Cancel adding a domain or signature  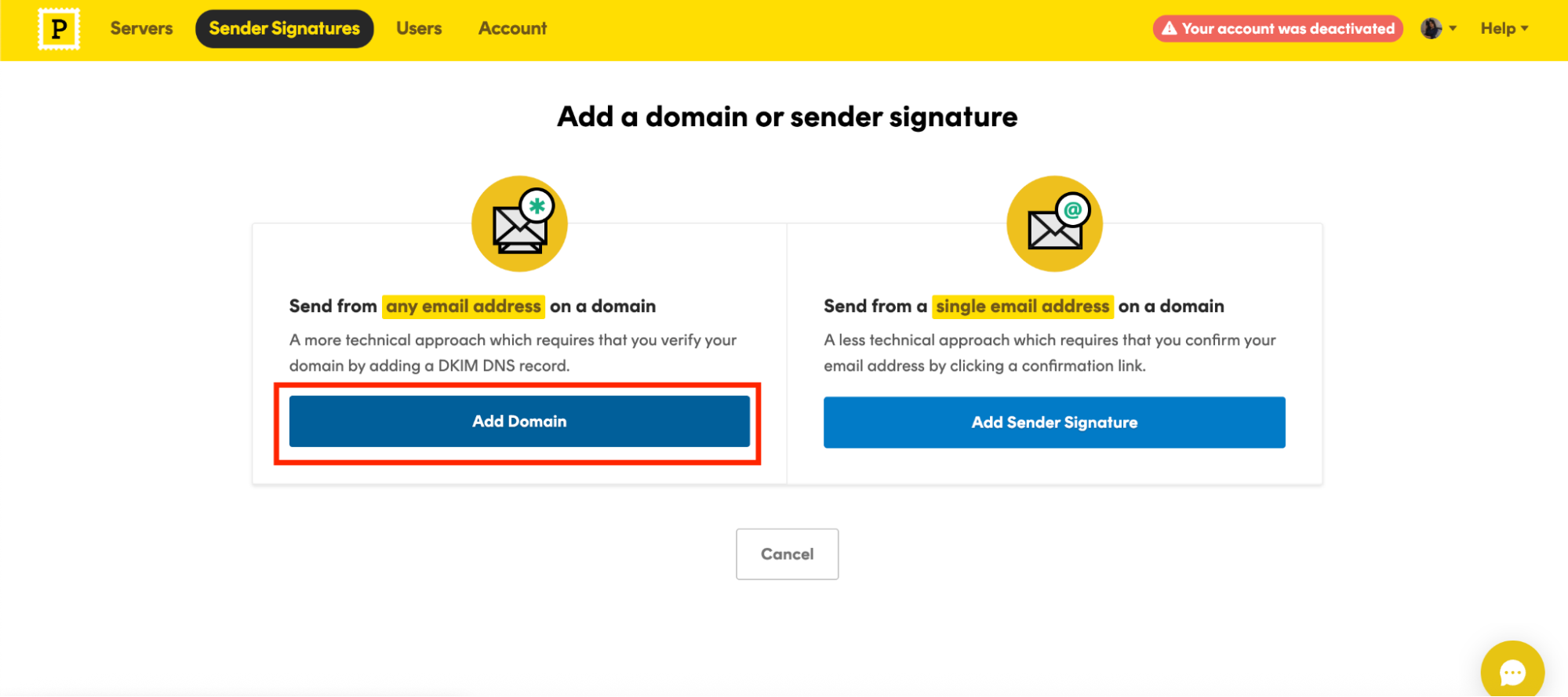[x=787, y=554]
